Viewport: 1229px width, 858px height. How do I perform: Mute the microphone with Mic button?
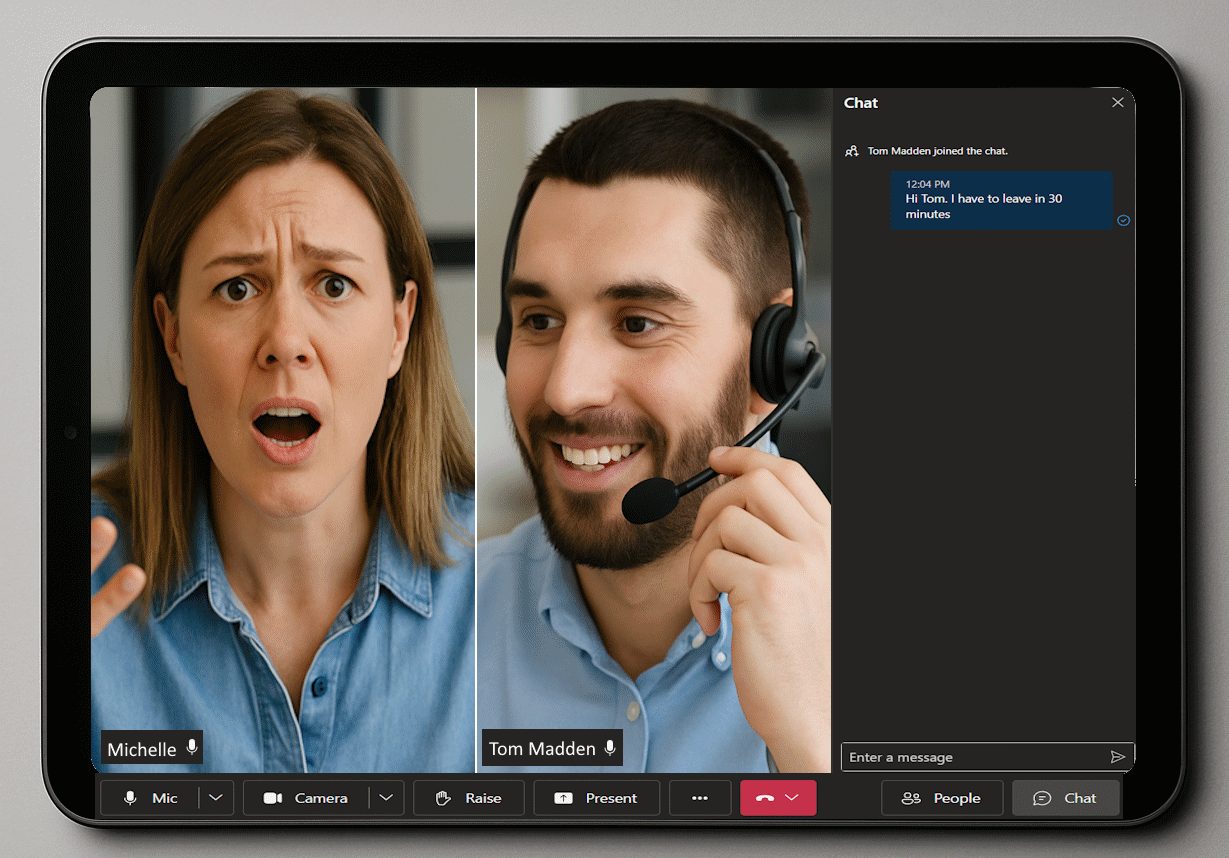151,798
